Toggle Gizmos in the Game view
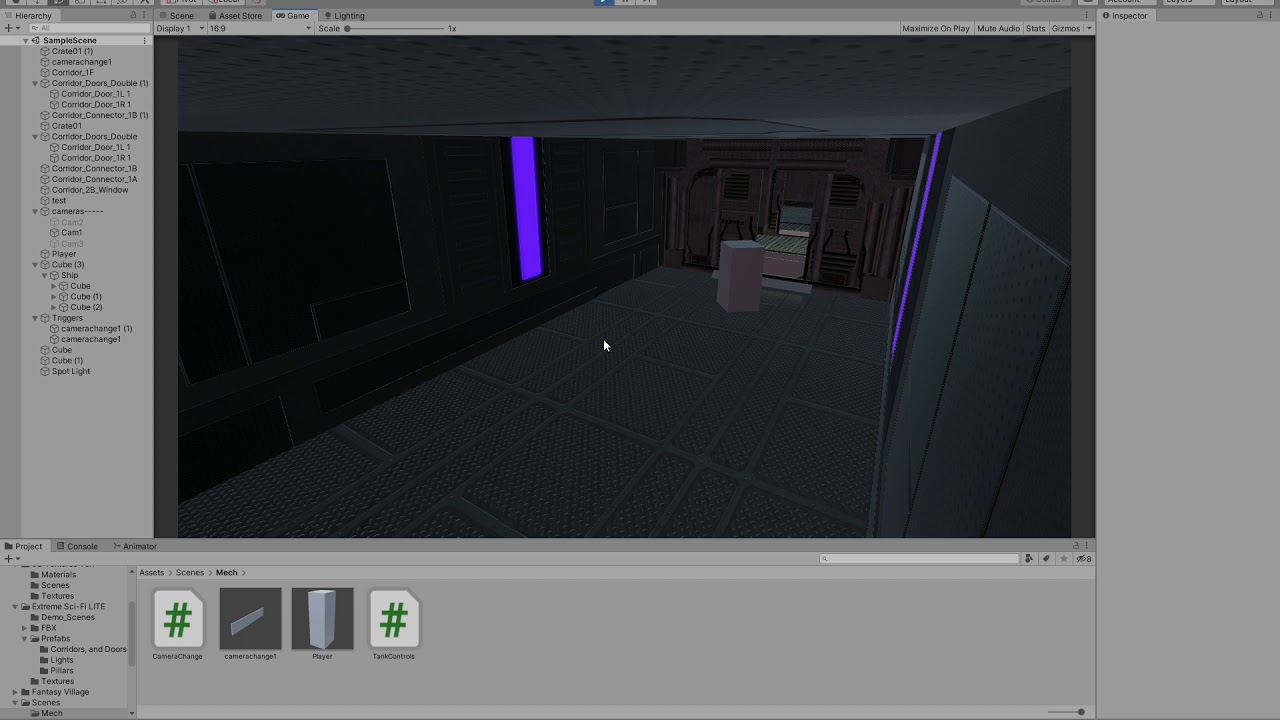 1066,28
